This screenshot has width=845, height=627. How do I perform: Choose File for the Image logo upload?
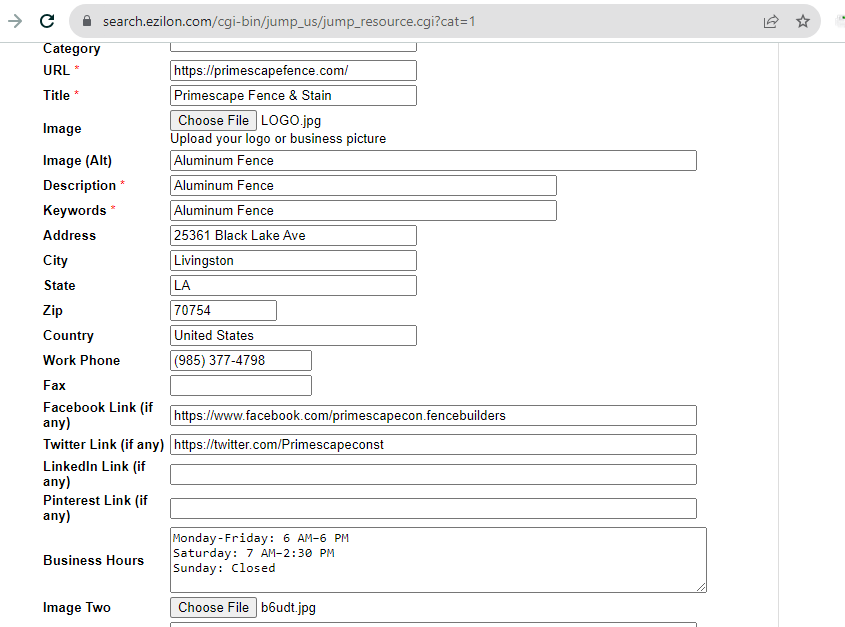tap(213, 120)
